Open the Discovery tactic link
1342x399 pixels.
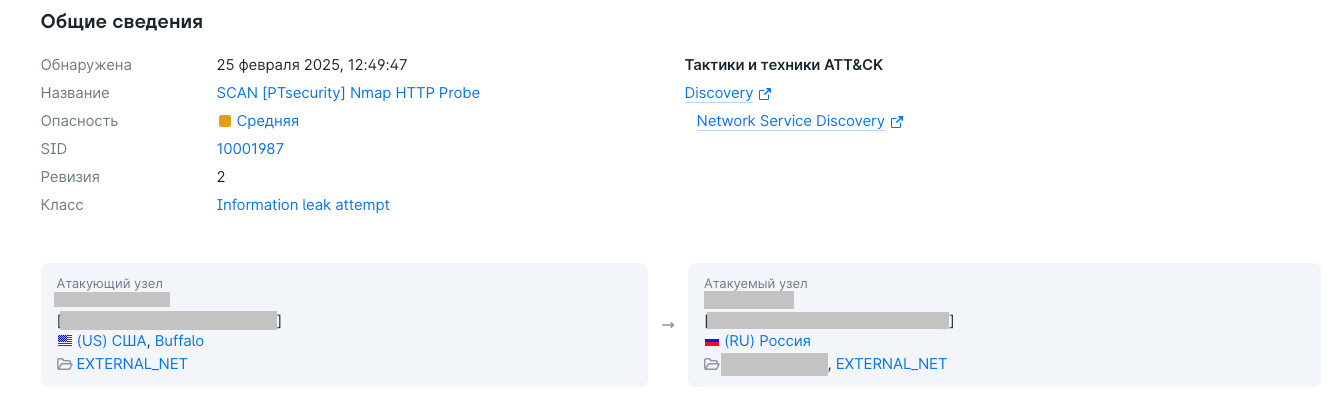[718, 93]
